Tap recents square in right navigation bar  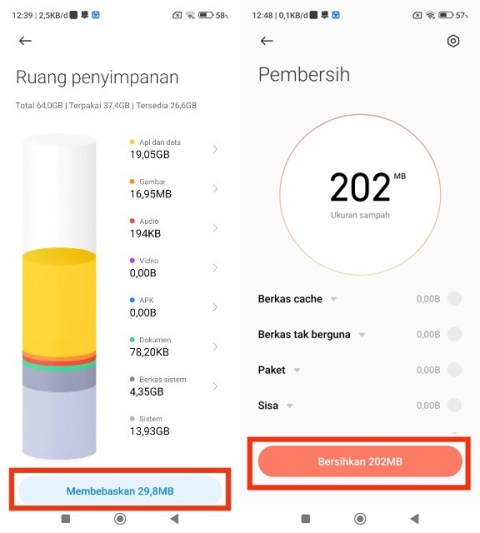click(306, 519)
